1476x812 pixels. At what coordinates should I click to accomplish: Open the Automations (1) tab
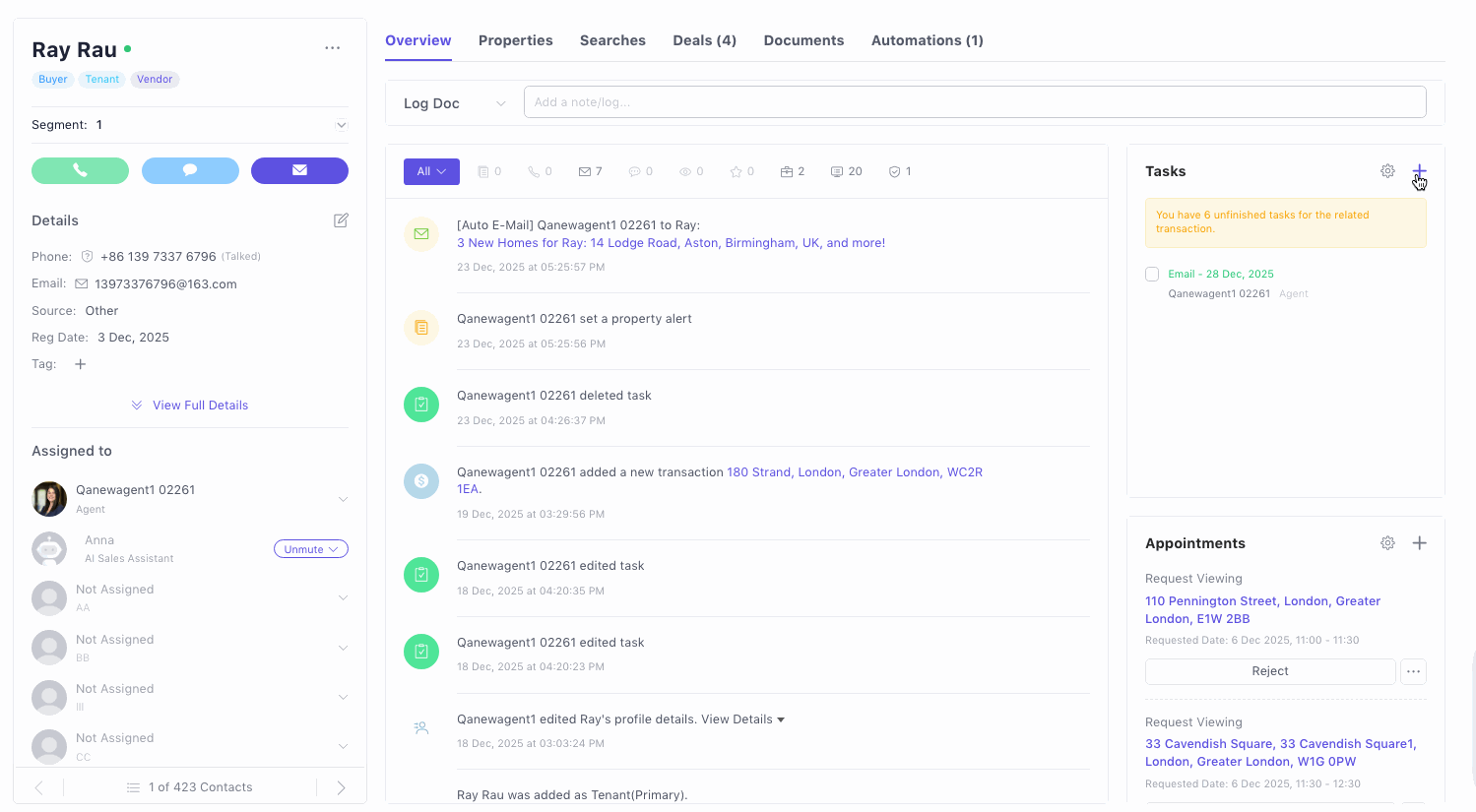pos(927,40)
